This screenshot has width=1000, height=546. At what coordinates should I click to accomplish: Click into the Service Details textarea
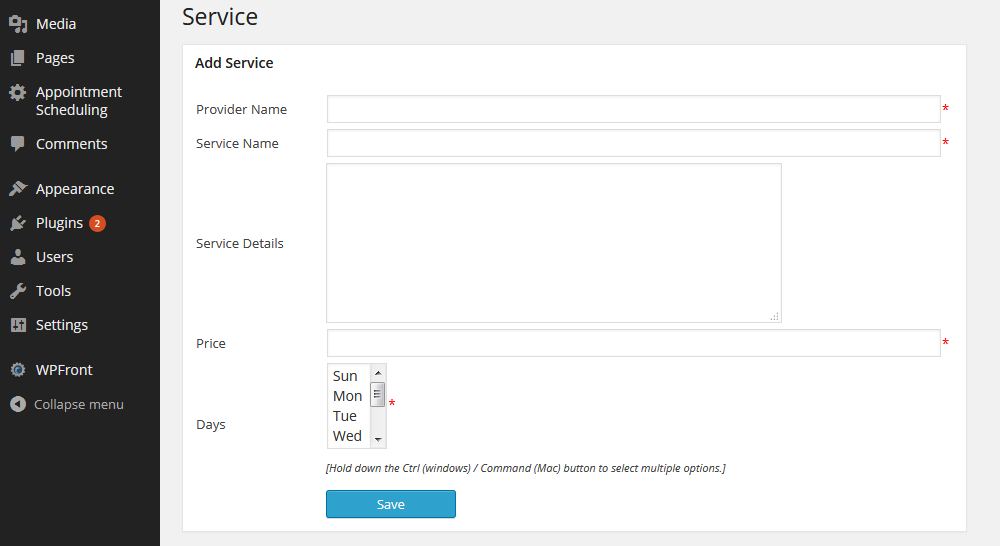(x=554, y=243)
